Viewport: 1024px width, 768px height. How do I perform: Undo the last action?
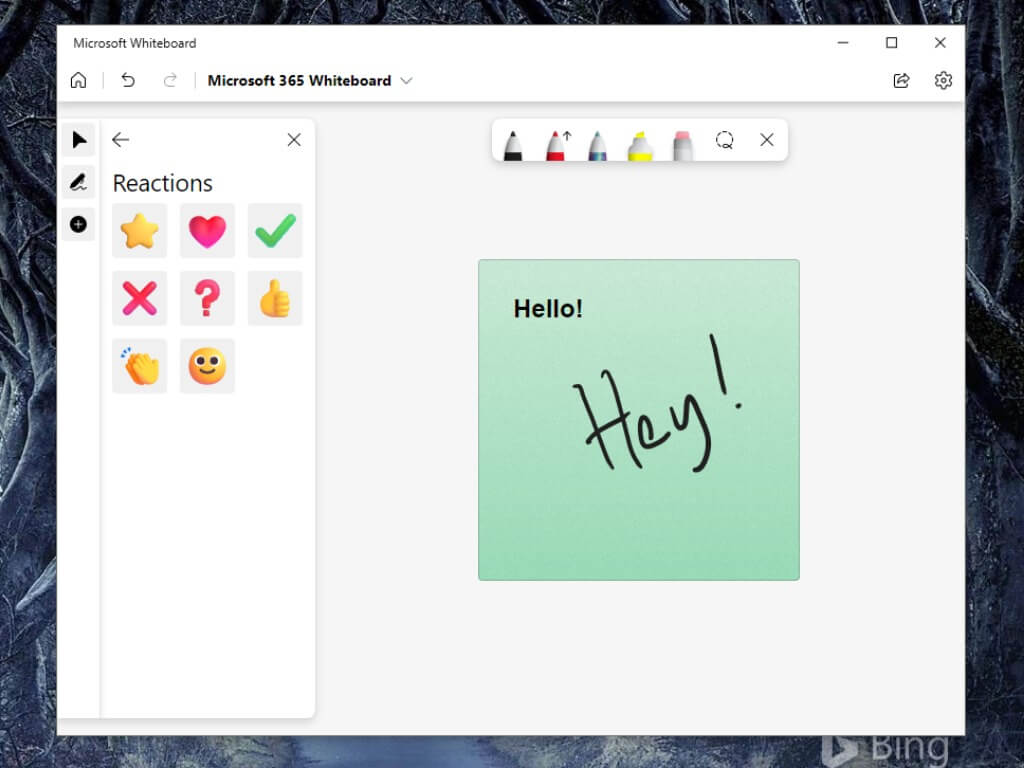(128, 80)
